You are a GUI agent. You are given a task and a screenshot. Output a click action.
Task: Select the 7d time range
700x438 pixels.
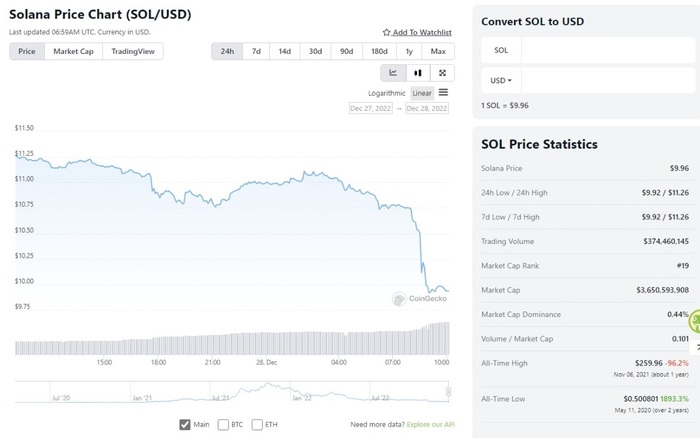(256, 51)
